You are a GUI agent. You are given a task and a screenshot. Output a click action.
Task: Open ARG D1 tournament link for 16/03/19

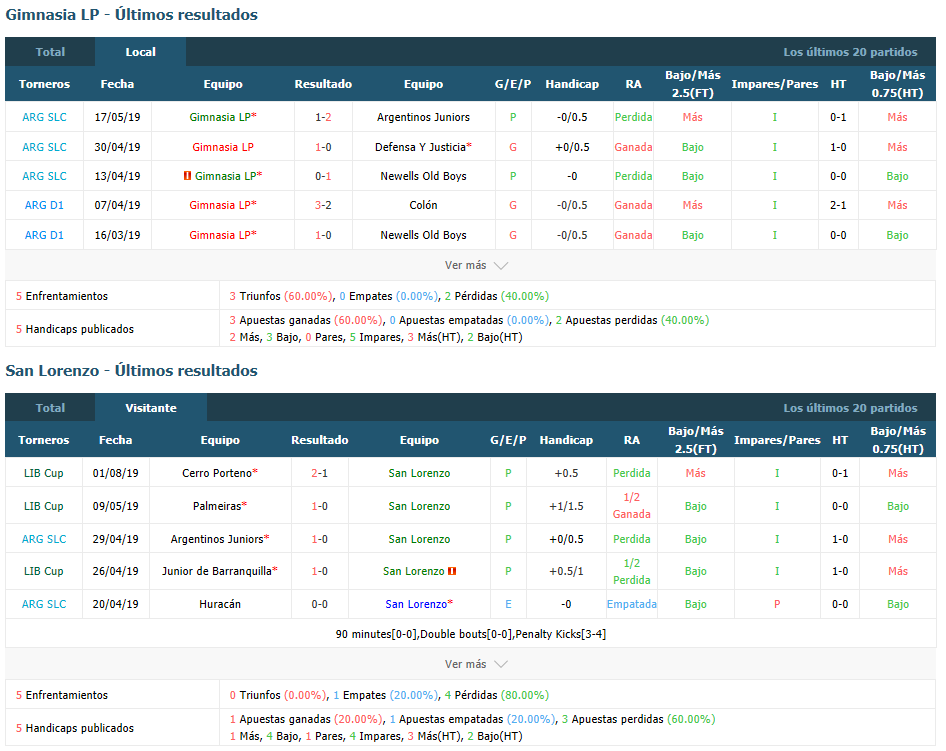pyautogui.click(x=44, y=235)
